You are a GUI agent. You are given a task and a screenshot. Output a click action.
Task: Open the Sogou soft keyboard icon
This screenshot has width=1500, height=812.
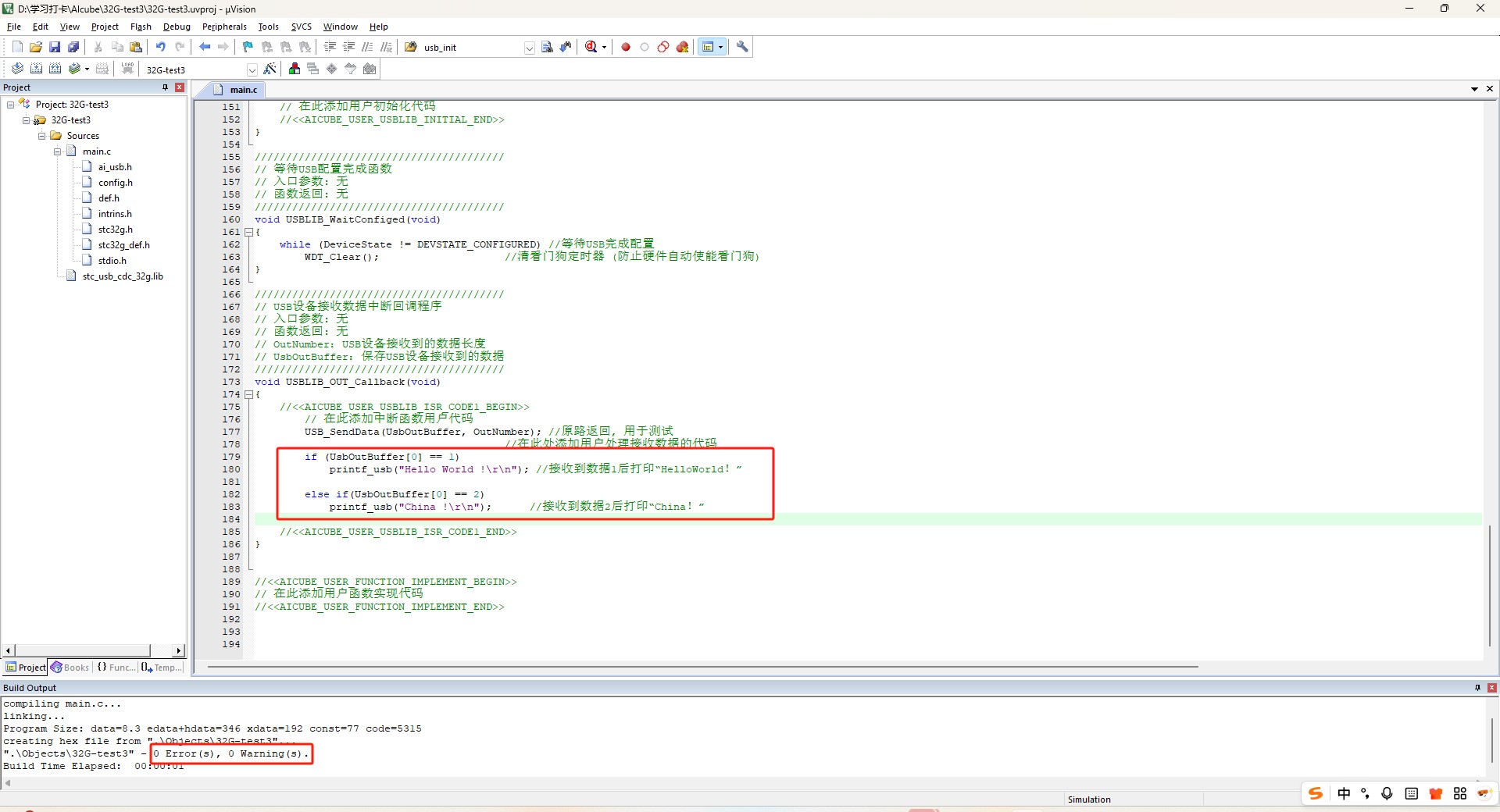[1411, 793]
